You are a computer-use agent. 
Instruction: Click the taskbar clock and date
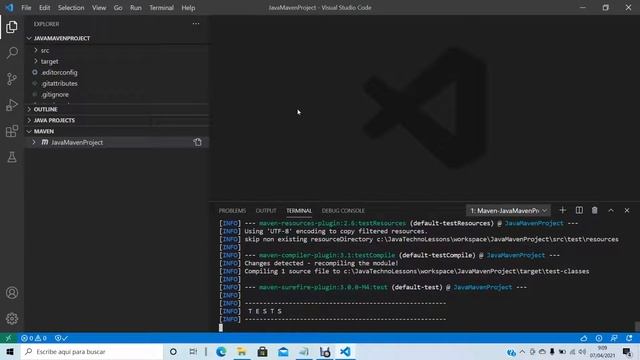(602, 351)
